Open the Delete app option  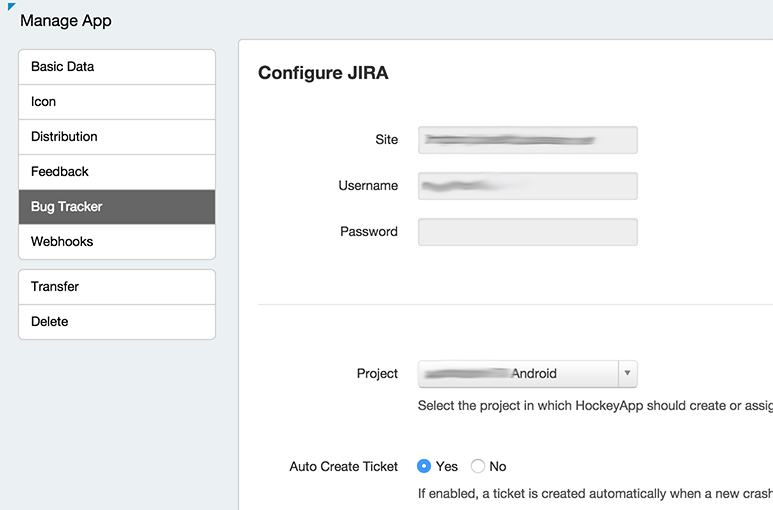tap(117, 322)
